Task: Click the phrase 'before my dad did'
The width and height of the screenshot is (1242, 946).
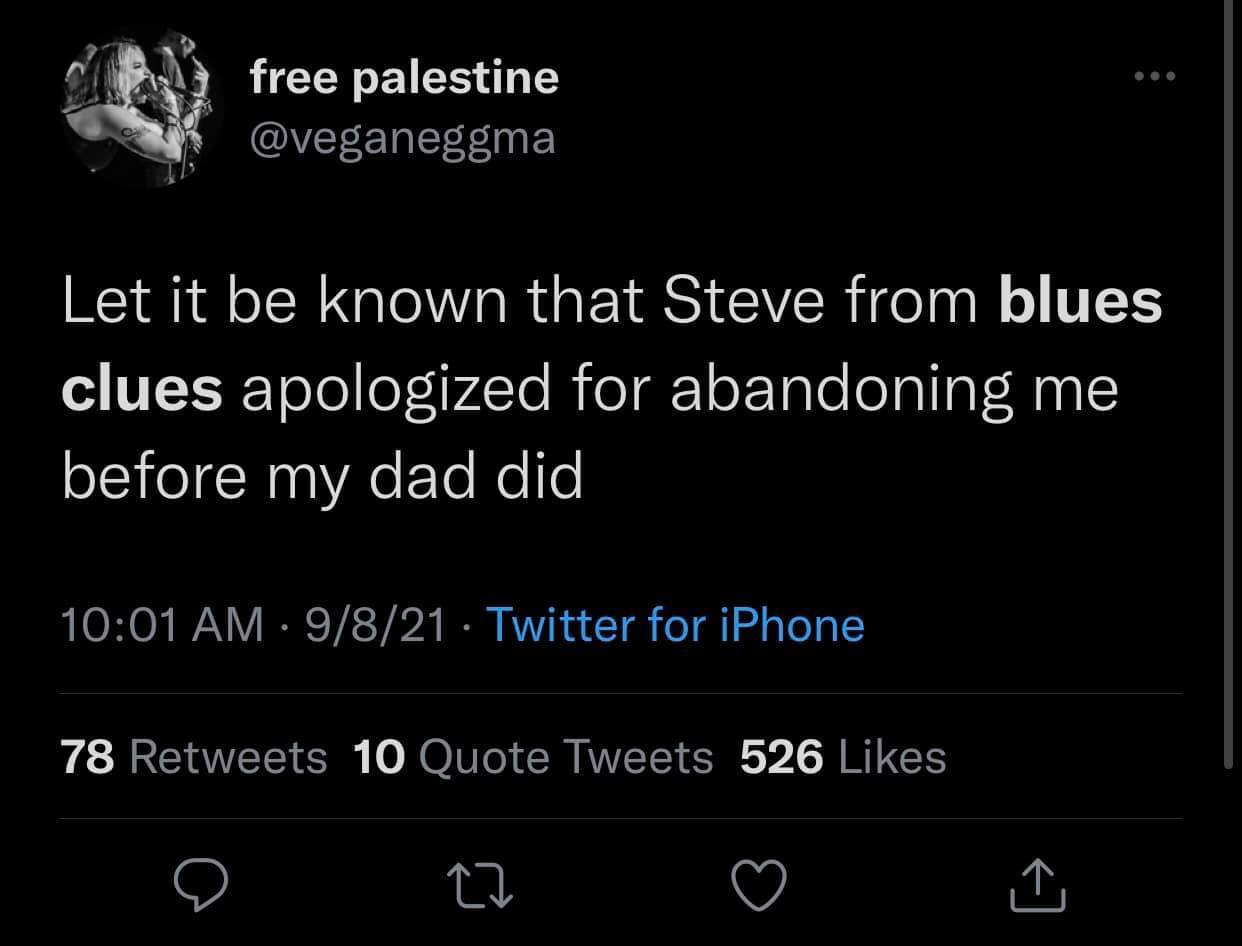Action: [x=321, y=474]
